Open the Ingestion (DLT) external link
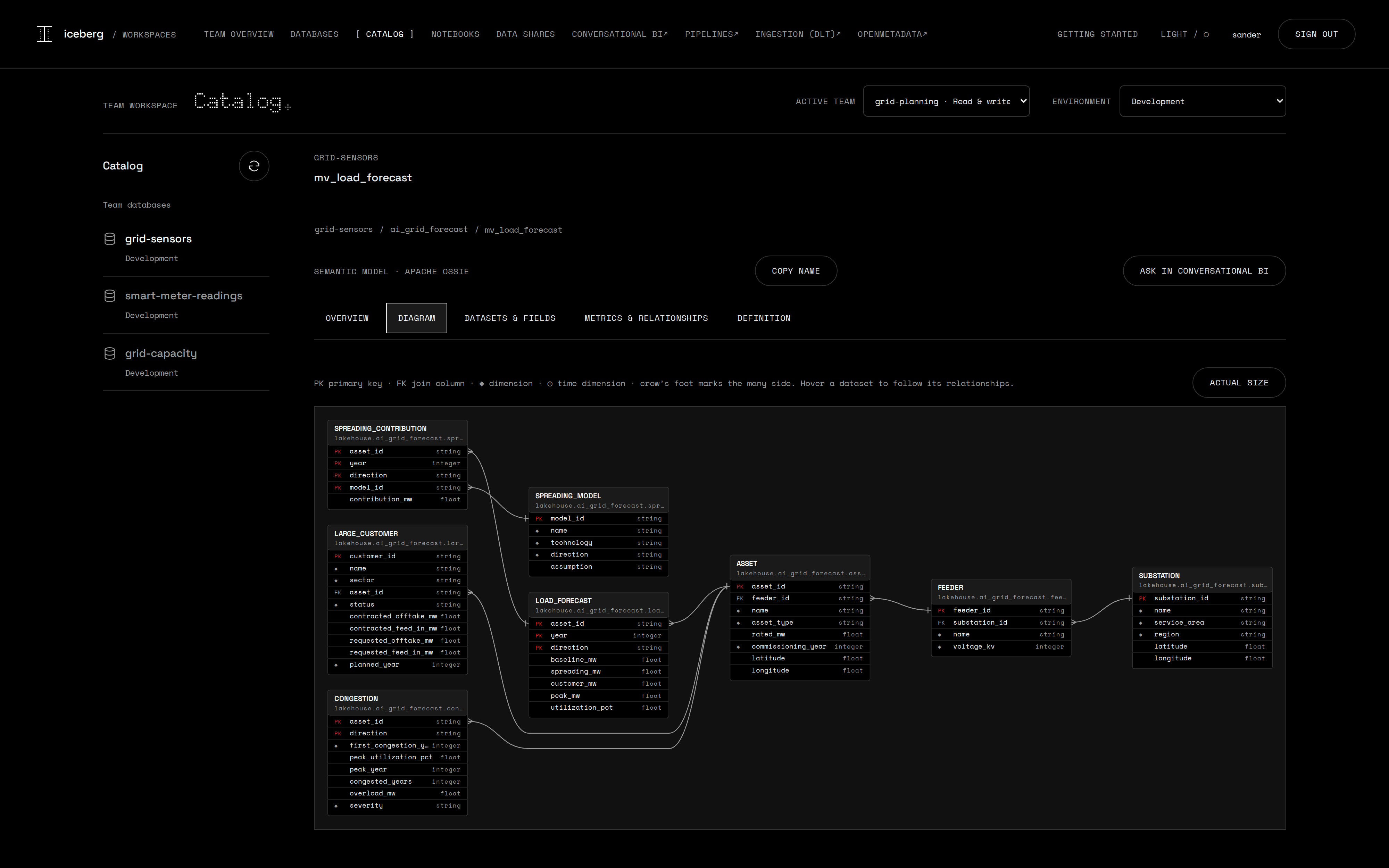This screenshot has height=868, width=1389. (x=798, y=34)
